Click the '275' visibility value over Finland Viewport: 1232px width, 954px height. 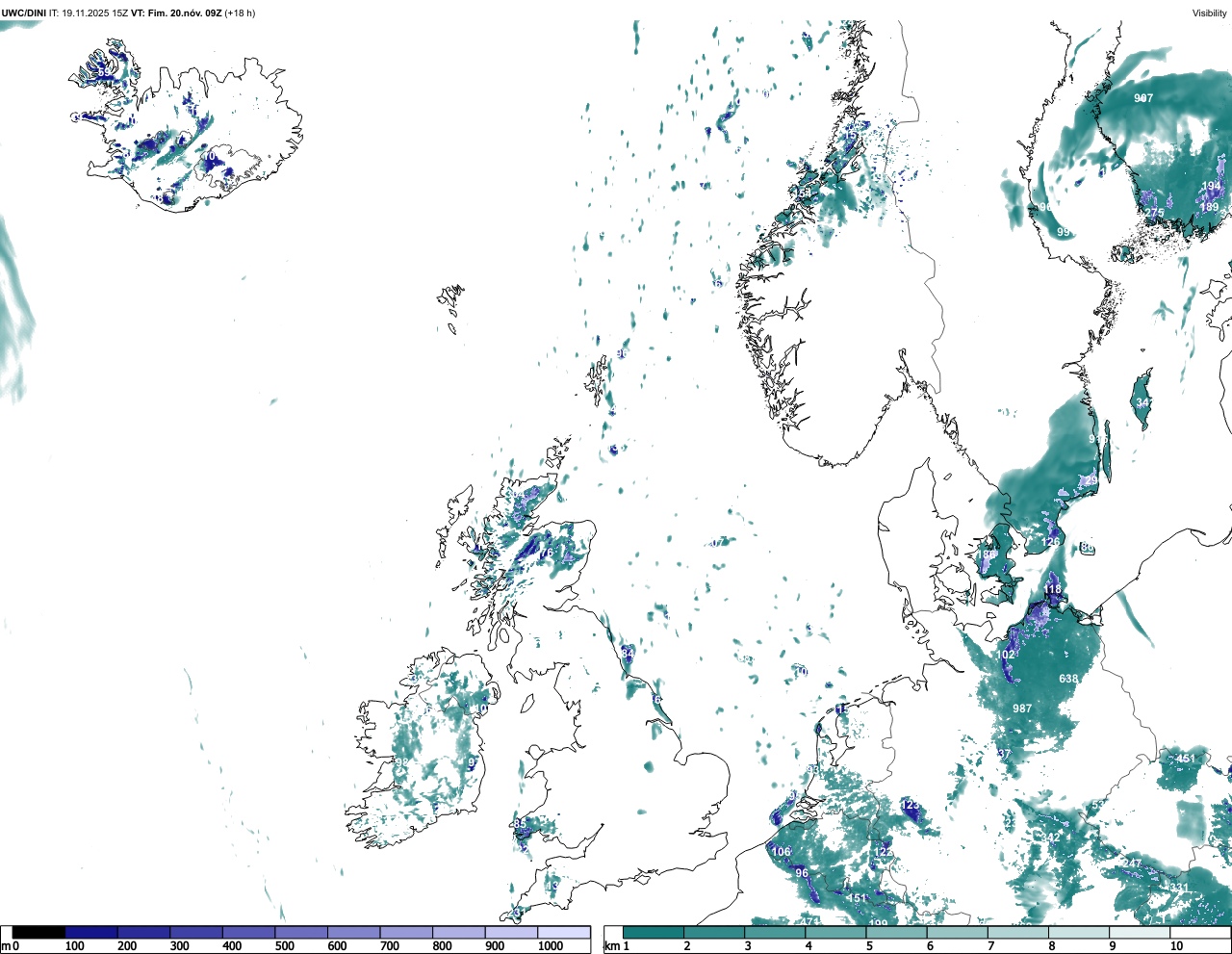(1154, 213)
